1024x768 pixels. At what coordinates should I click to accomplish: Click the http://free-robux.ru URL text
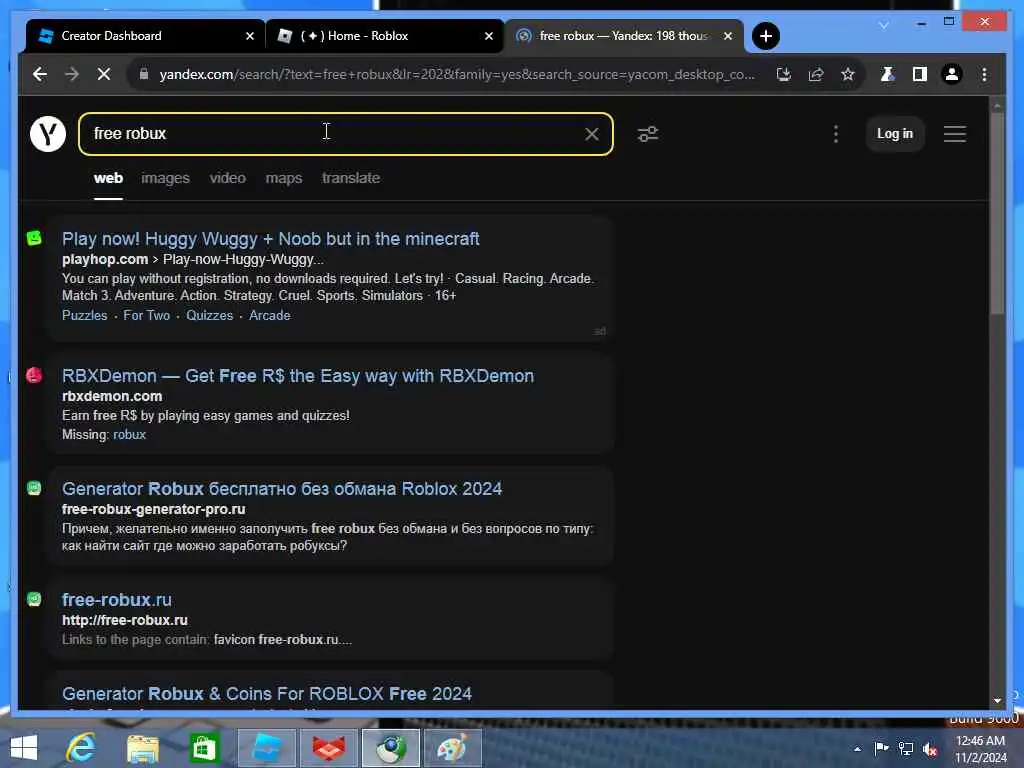pos(125,620)
